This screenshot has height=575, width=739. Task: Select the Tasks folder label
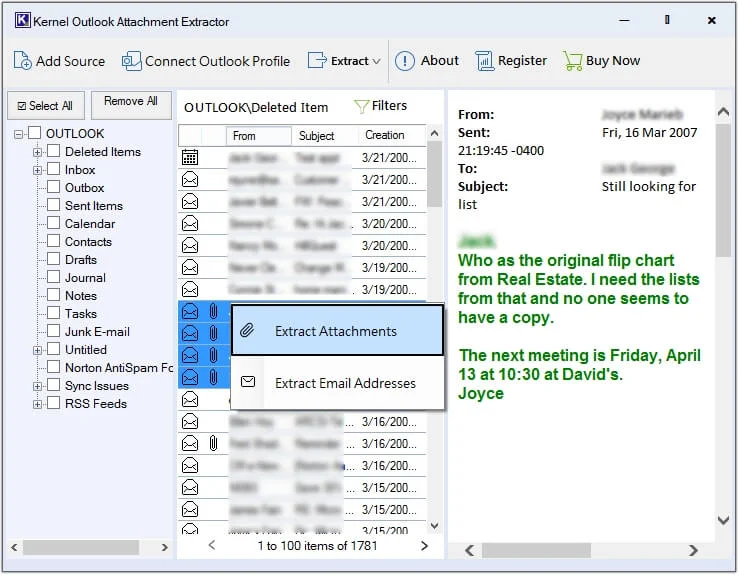81,313
